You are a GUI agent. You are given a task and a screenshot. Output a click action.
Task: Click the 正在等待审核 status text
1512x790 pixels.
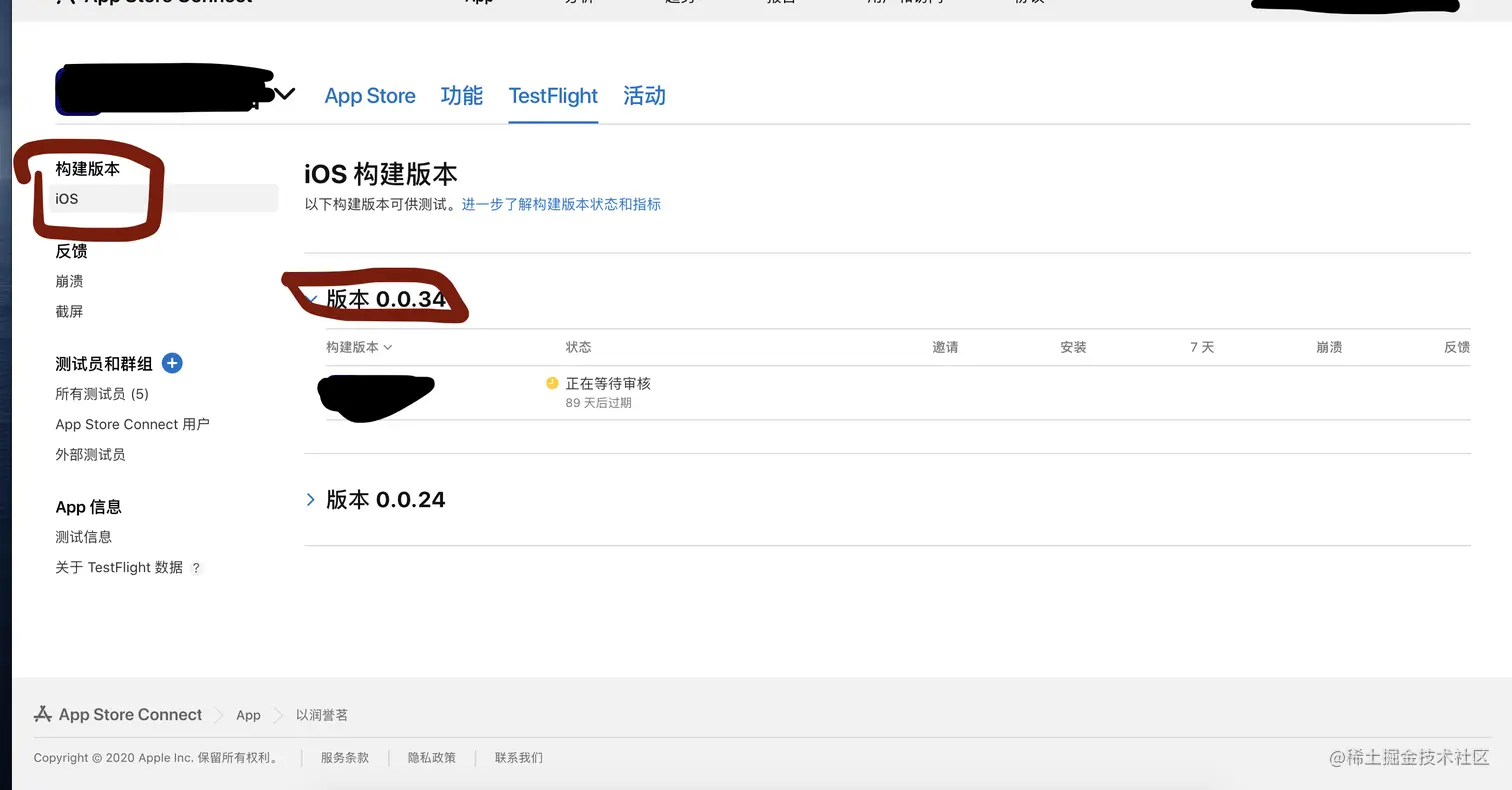(608, 383)
